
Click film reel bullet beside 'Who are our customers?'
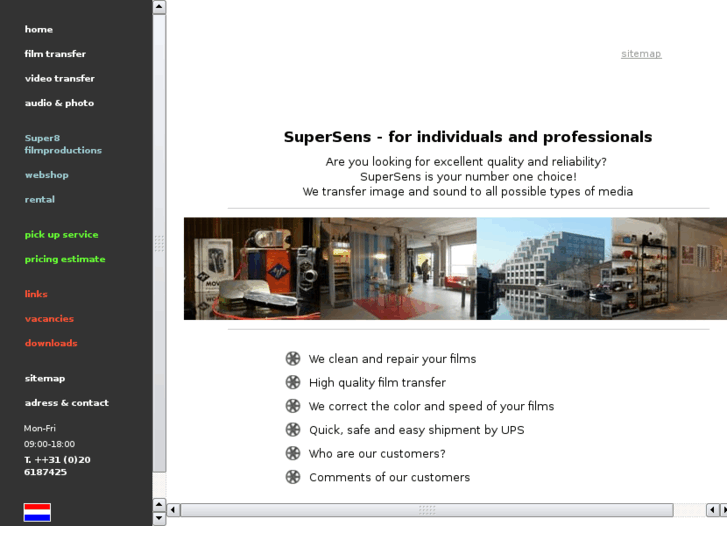(293, 453)
